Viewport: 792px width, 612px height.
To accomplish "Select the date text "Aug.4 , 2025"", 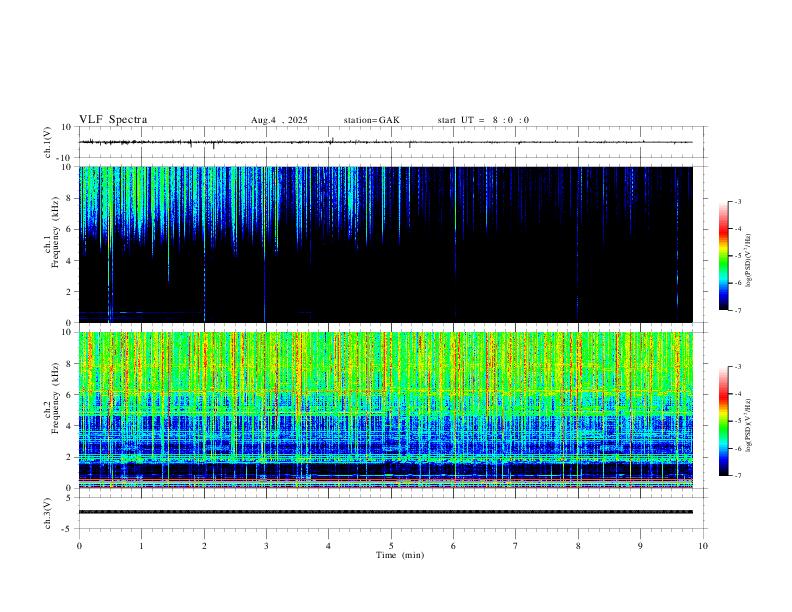I will (279, 120).
